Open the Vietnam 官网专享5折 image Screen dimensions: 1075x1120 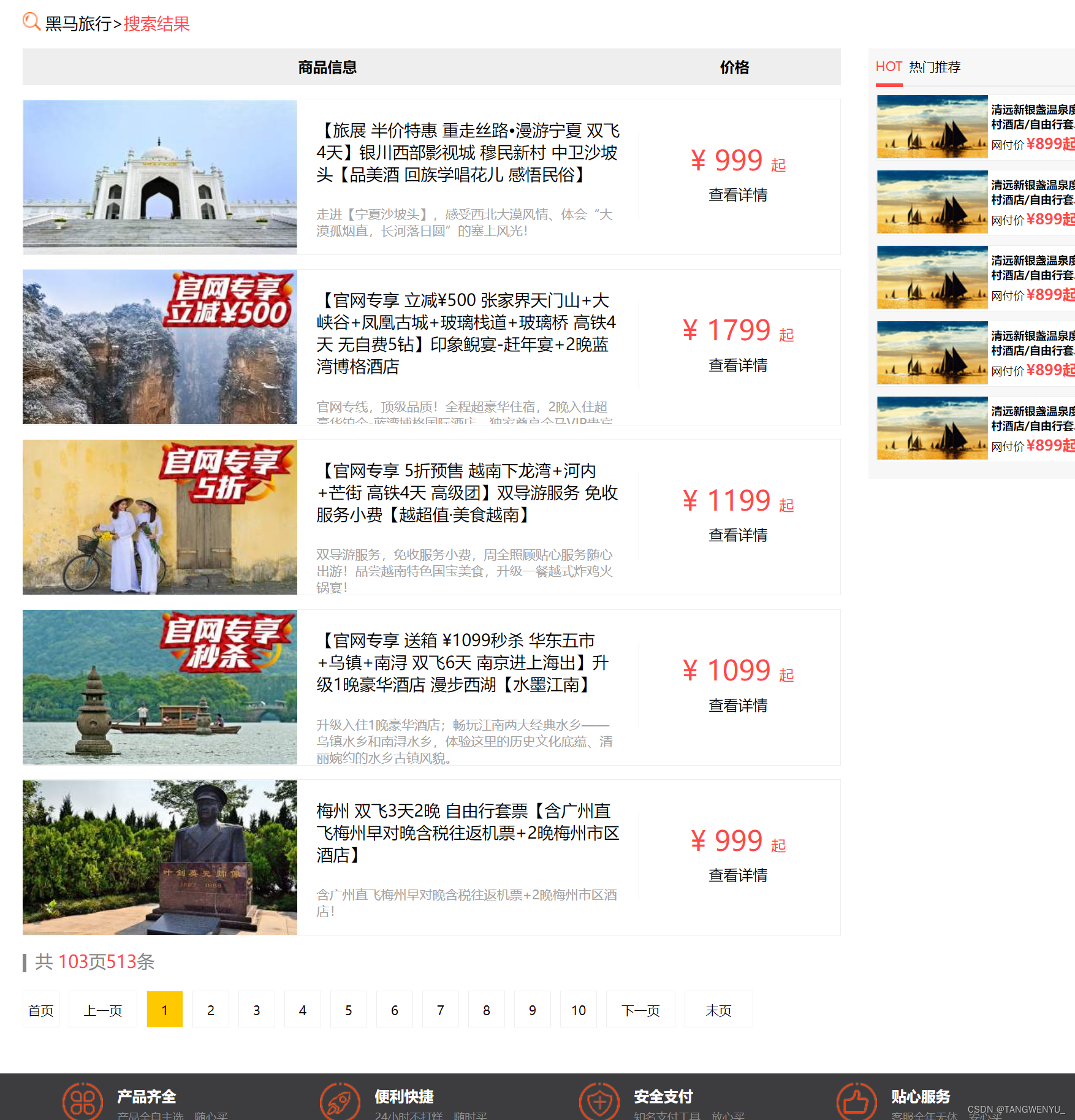(160, 517)
